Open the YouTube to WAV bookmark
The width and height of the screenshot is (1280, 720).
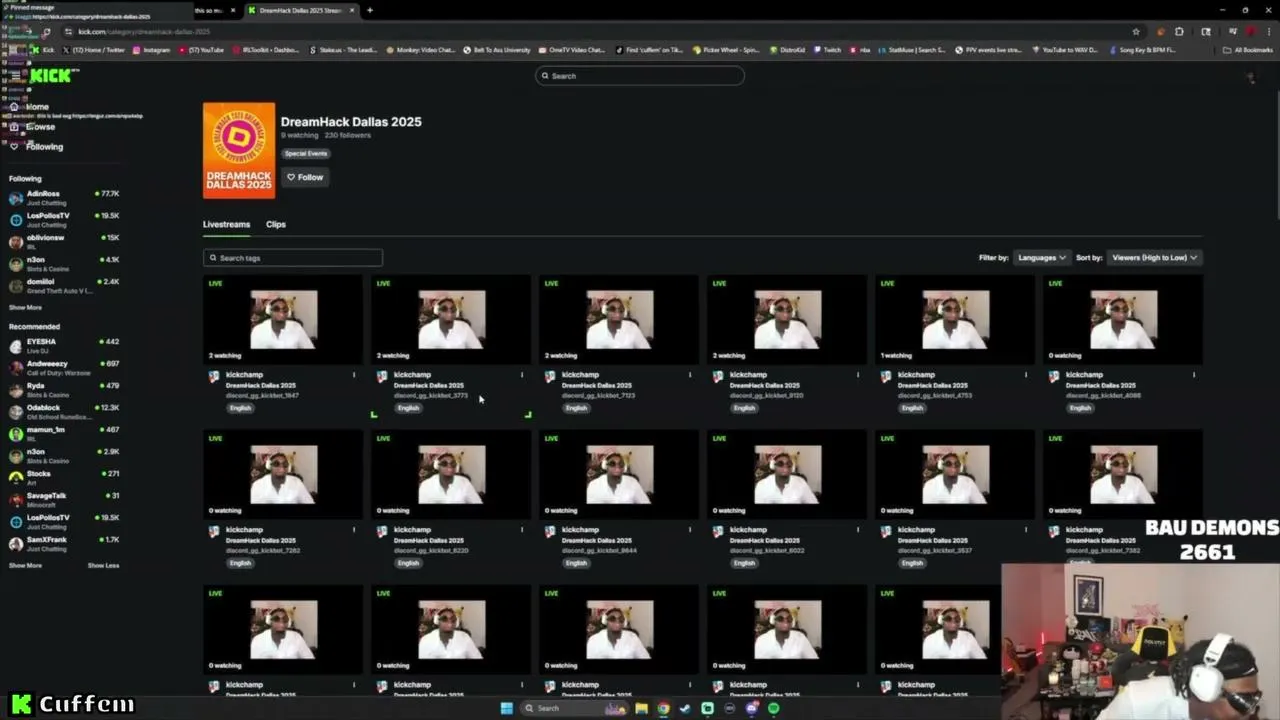point(1064,50)
